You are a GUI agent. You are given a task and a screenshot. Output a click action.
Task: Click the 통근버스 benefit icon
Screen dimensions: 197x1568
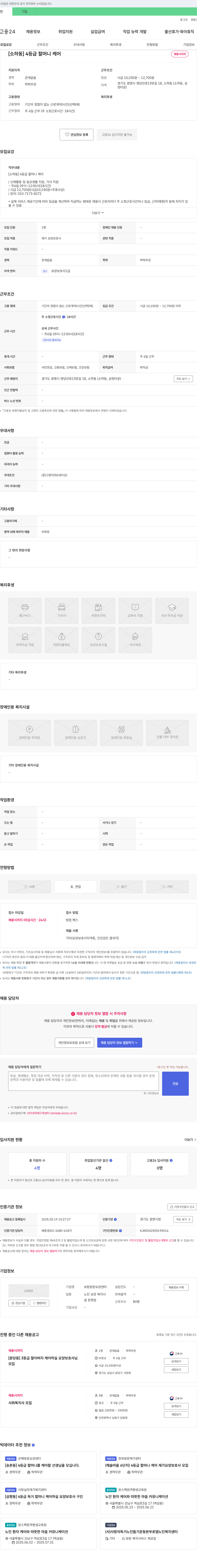(x=25, y=610)
